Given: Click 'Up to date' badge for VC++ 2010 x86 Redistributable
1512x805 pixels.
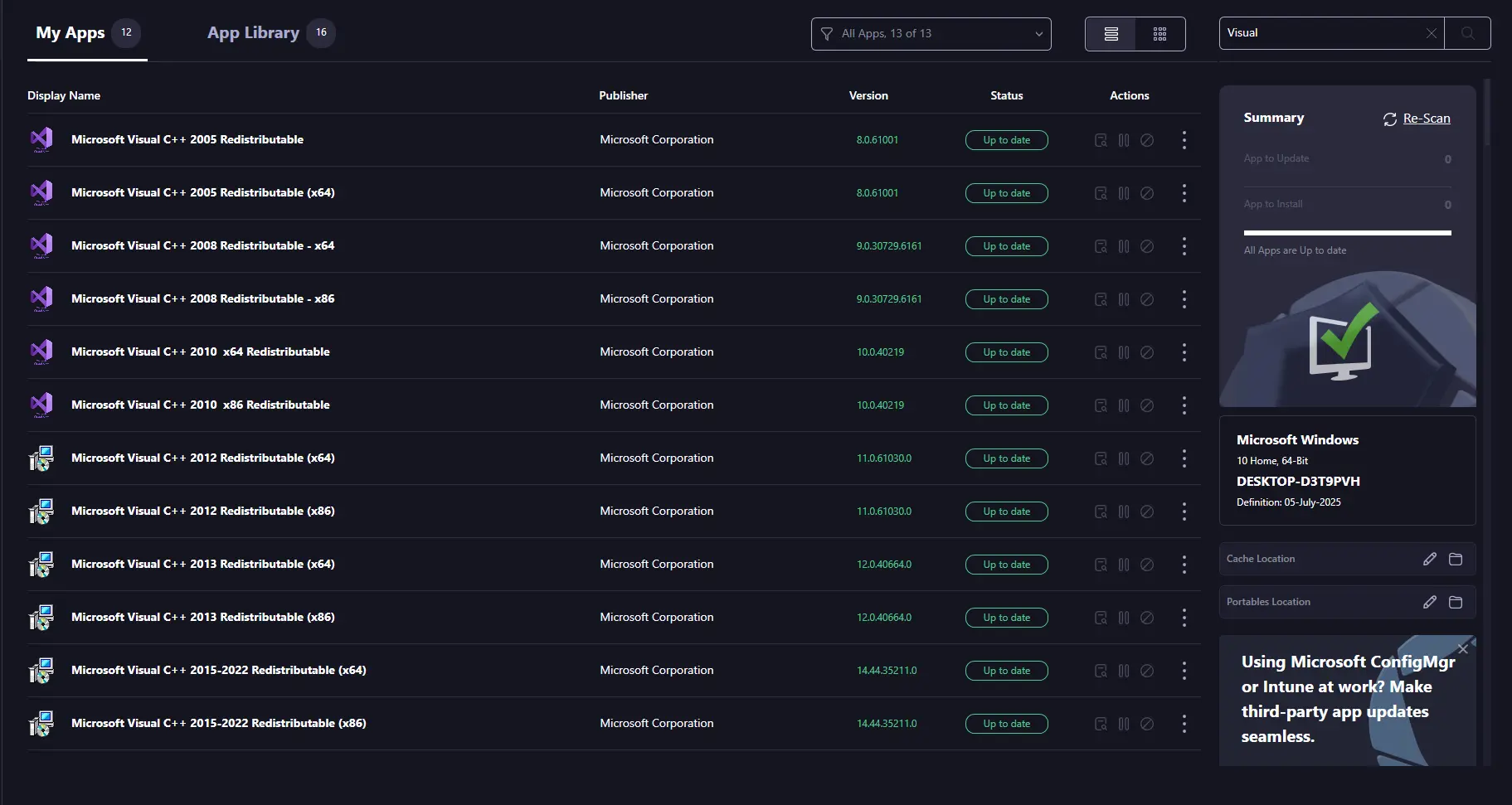Looking at the screenshot, I should pyautogui.click(x=1007, y=405).
